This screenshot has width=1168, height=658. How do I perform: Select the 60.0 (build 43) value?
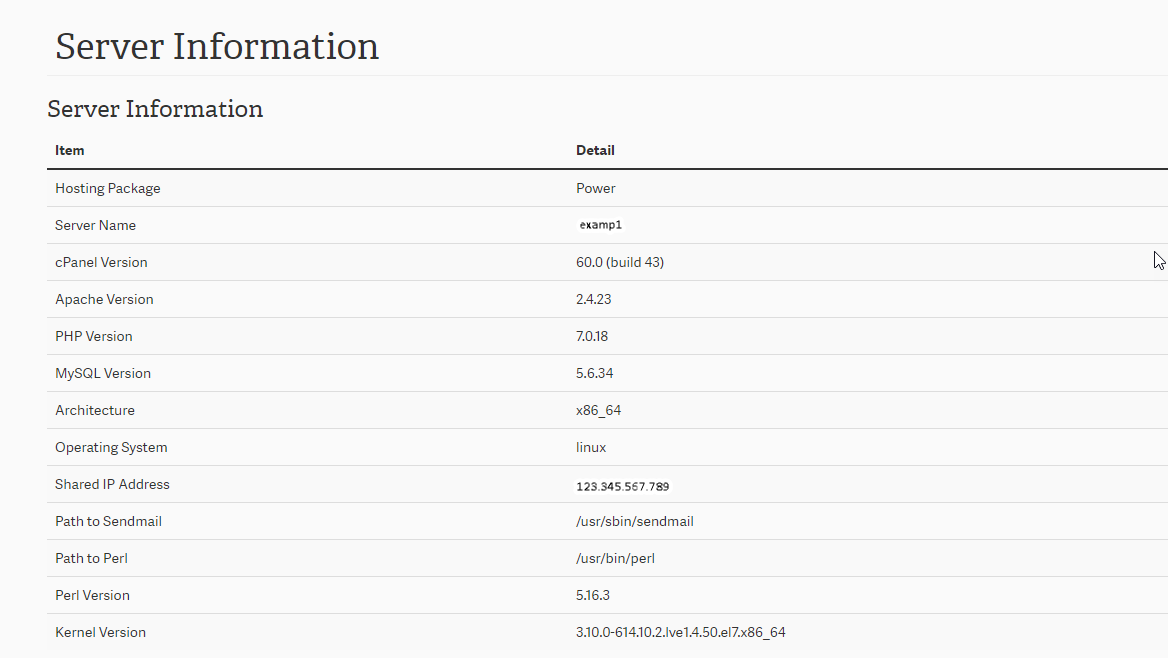click(620, 263)
